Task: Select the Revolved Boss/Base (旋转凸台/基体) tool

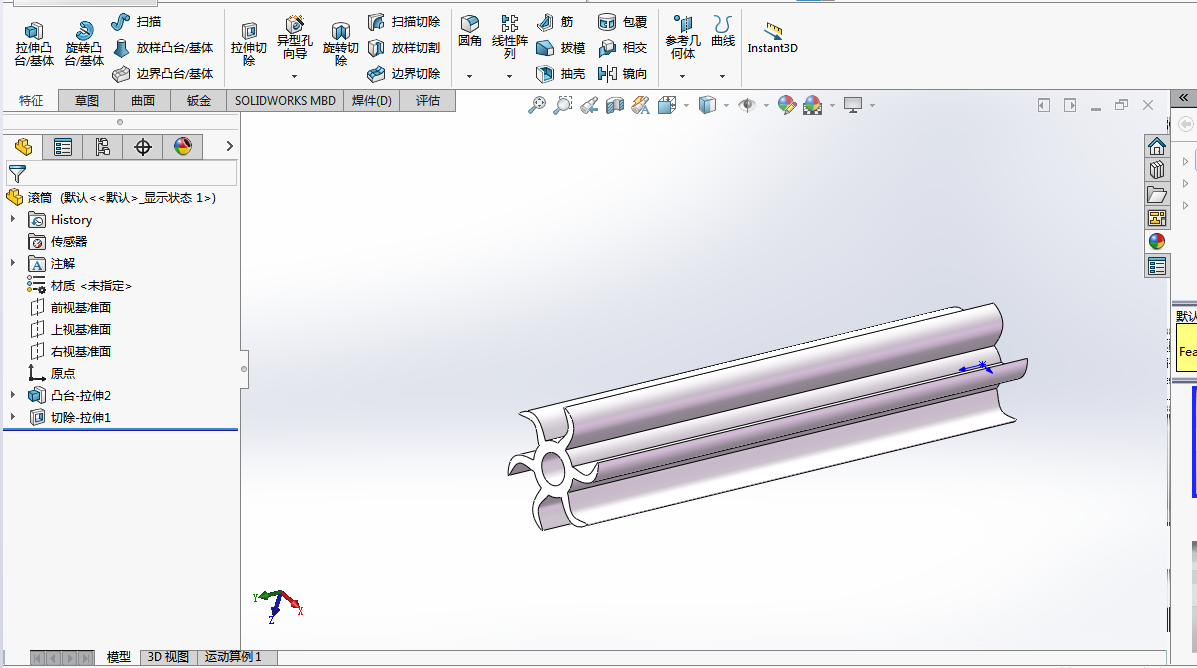Action: tap(84, 45)
